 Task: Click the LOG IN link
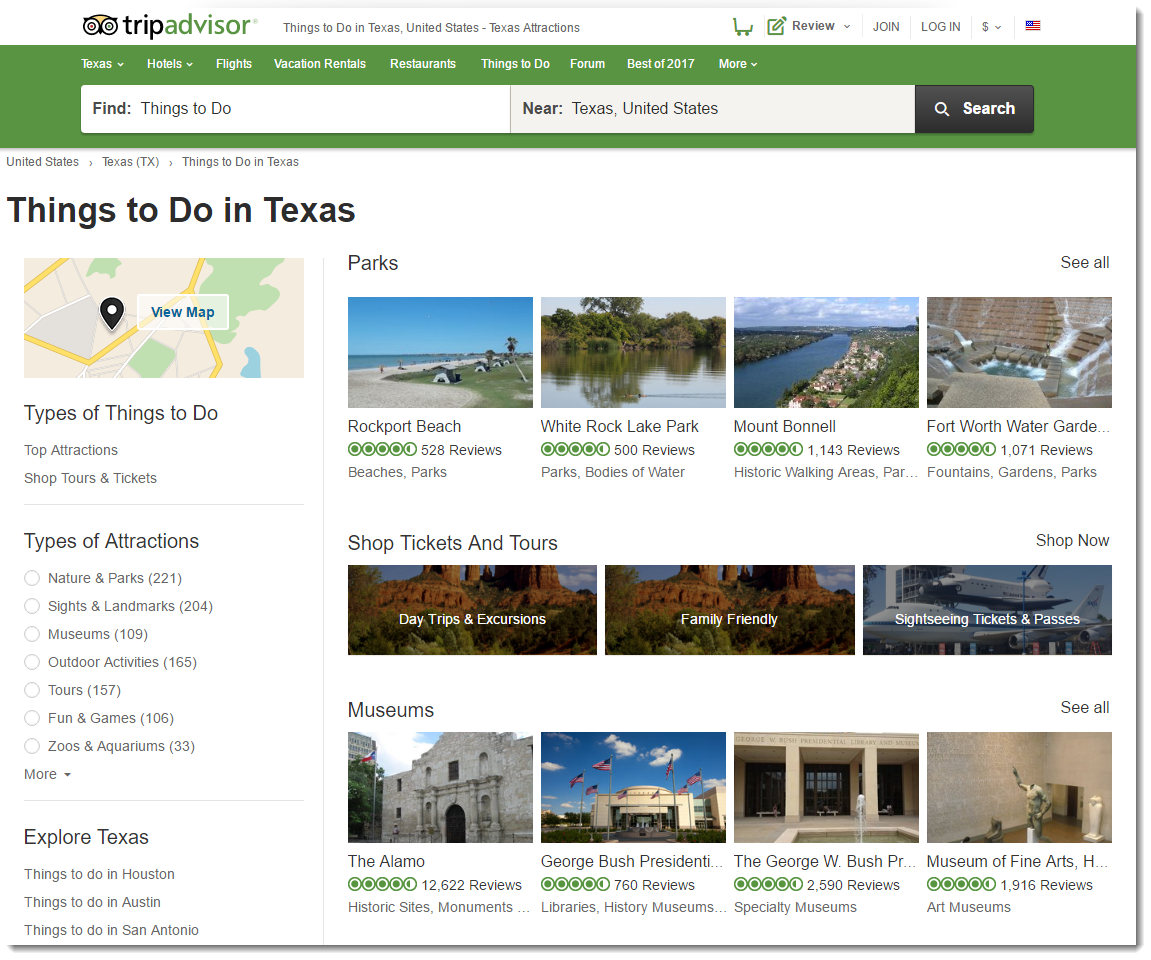coord(940,26)
